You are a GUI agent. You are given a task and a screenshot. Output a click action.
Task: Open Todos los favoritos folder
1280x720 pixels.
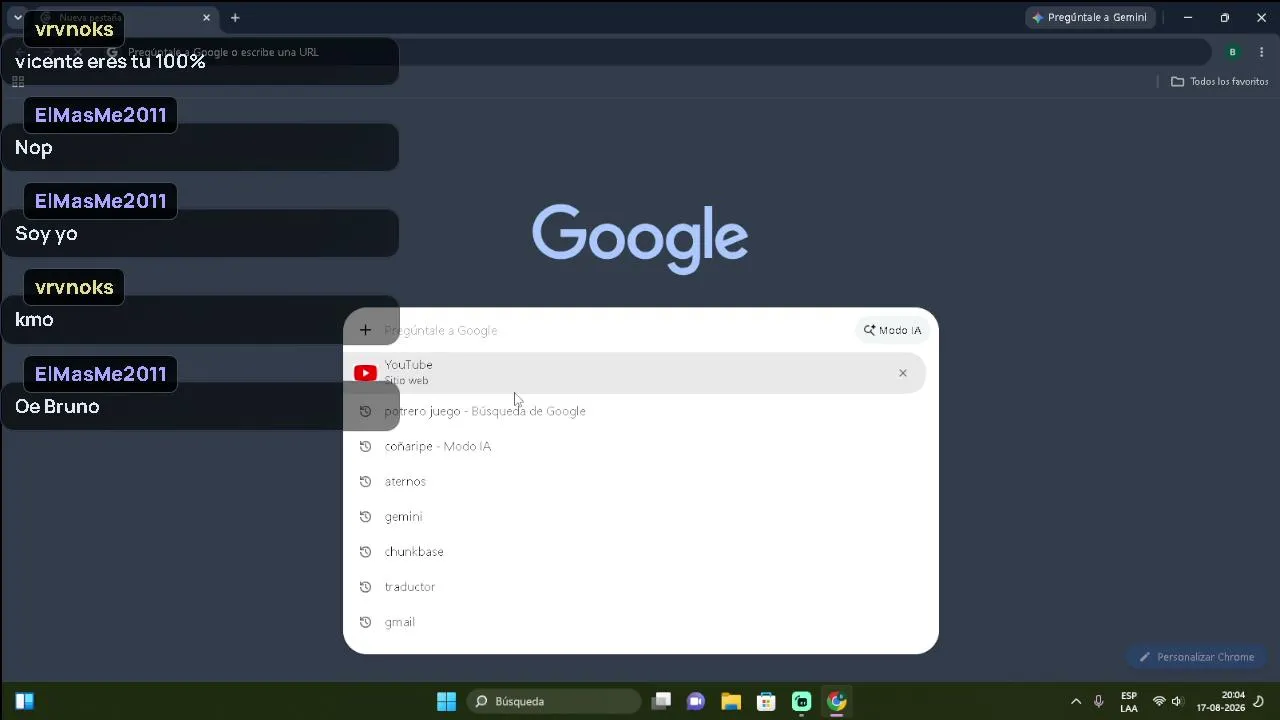[1220, 81]
